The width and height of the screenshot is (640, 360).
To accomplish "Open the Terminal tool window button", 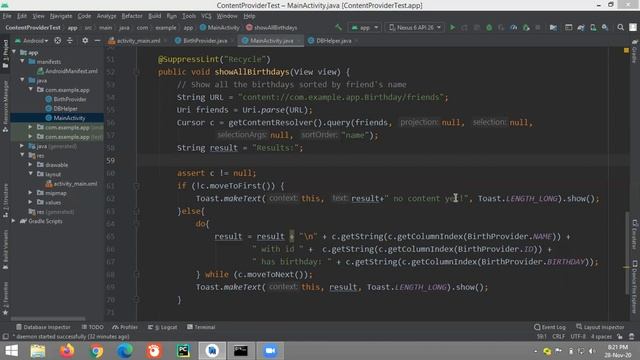I will point(201,327).
